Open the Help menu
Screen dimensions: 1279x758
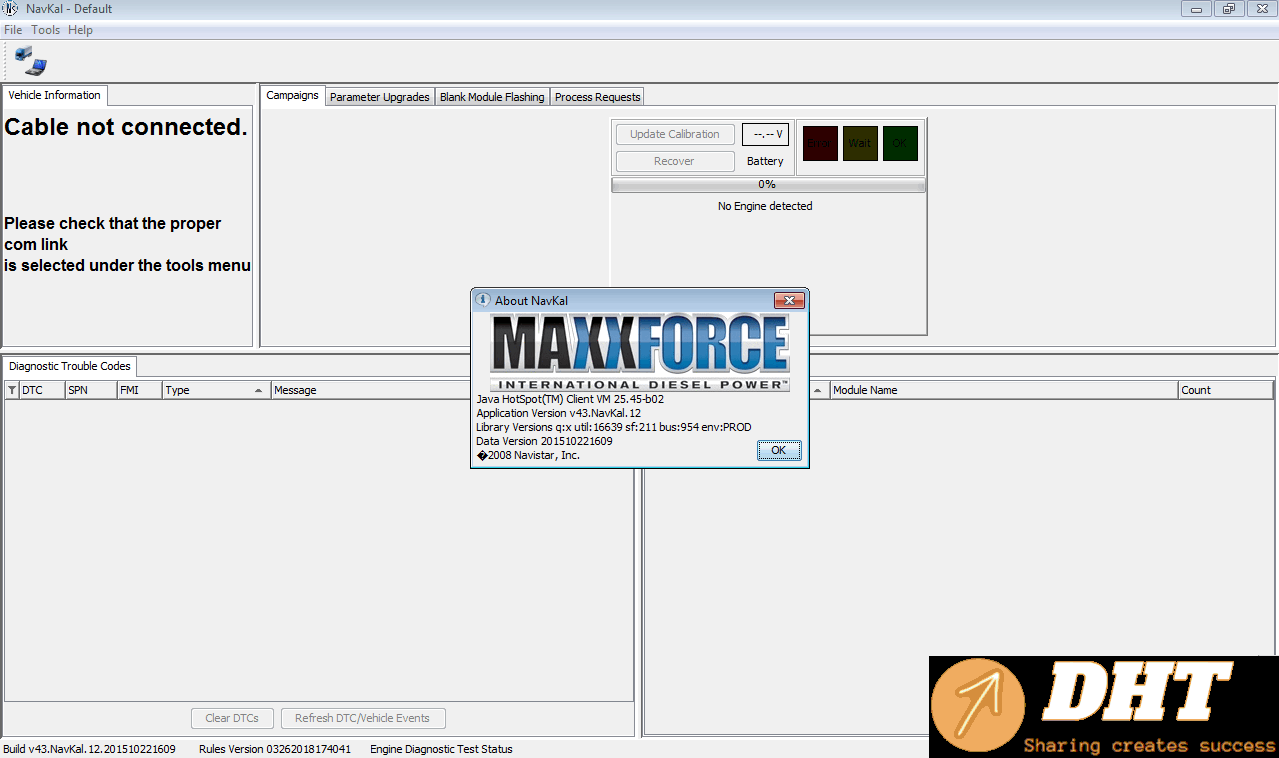(x=80, y=30)
